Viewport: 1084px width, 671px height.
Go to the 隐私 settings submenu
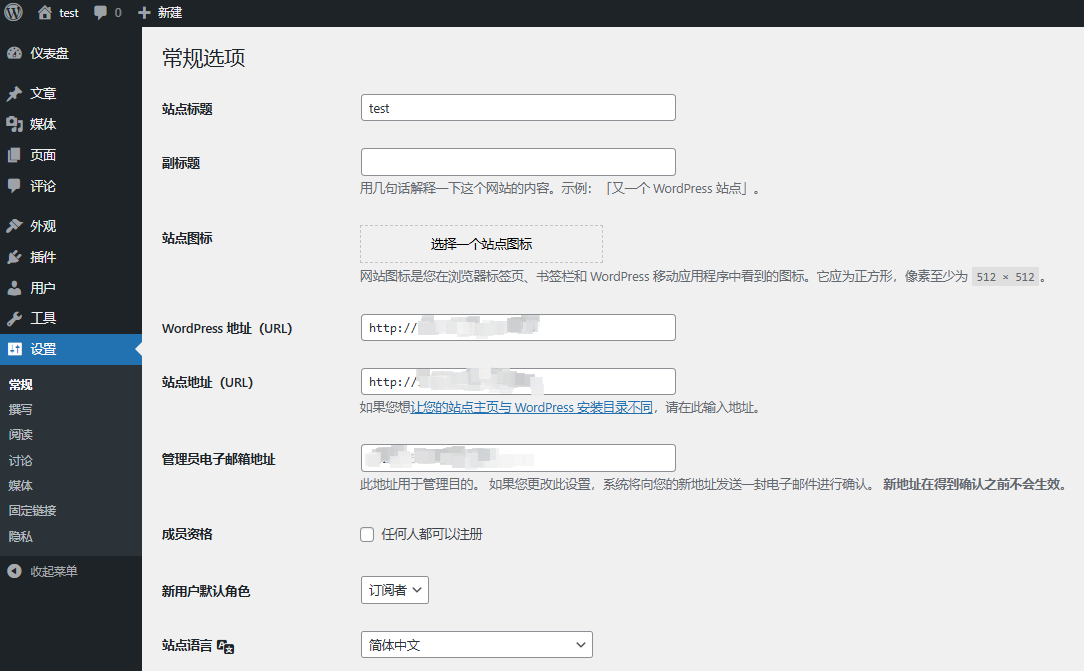(21, 536)
